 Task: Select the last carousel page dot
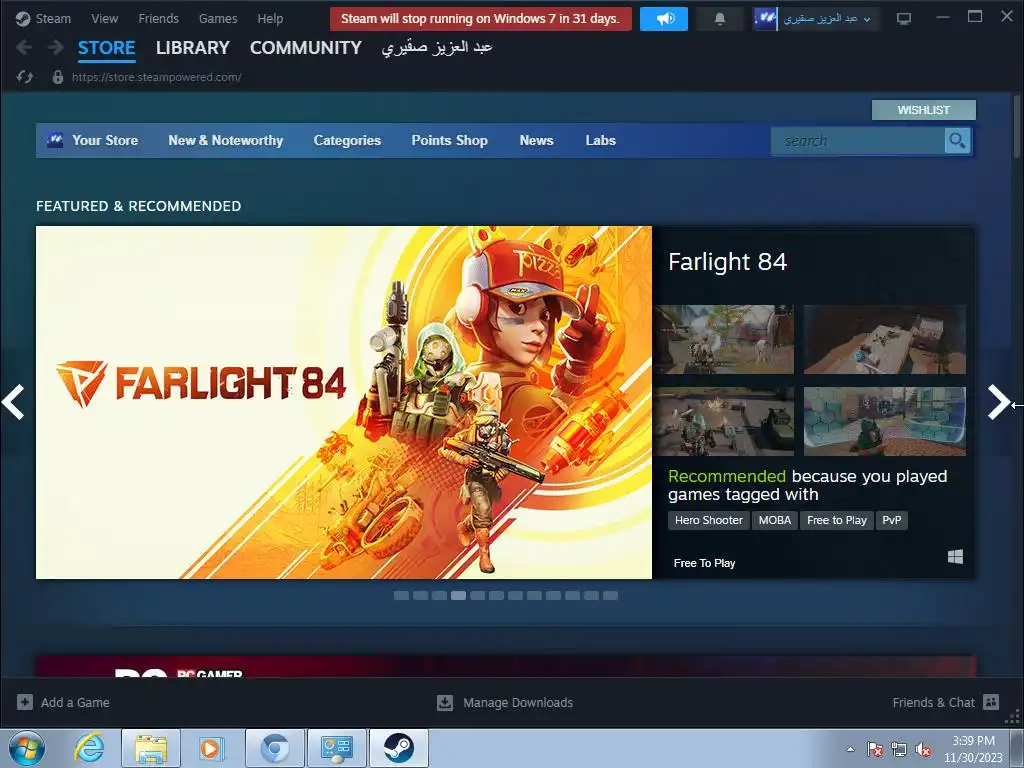(x=611, y=596)
